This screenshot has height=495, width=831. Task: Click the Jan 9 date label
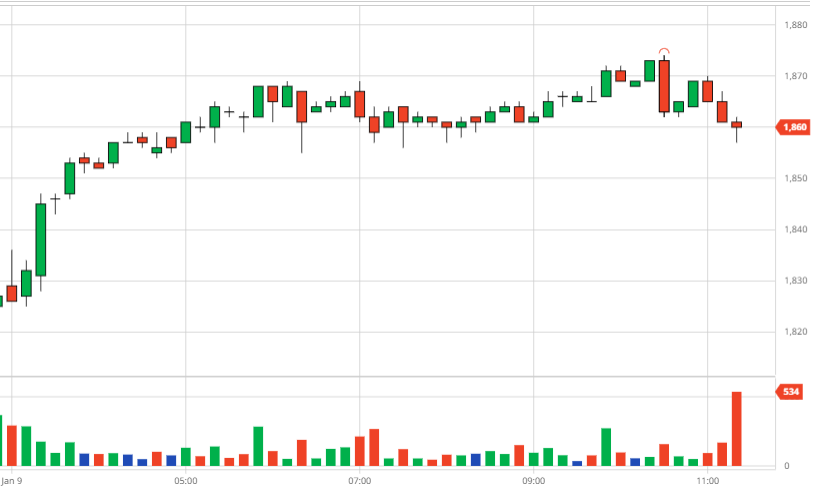(x=12, y=481)
